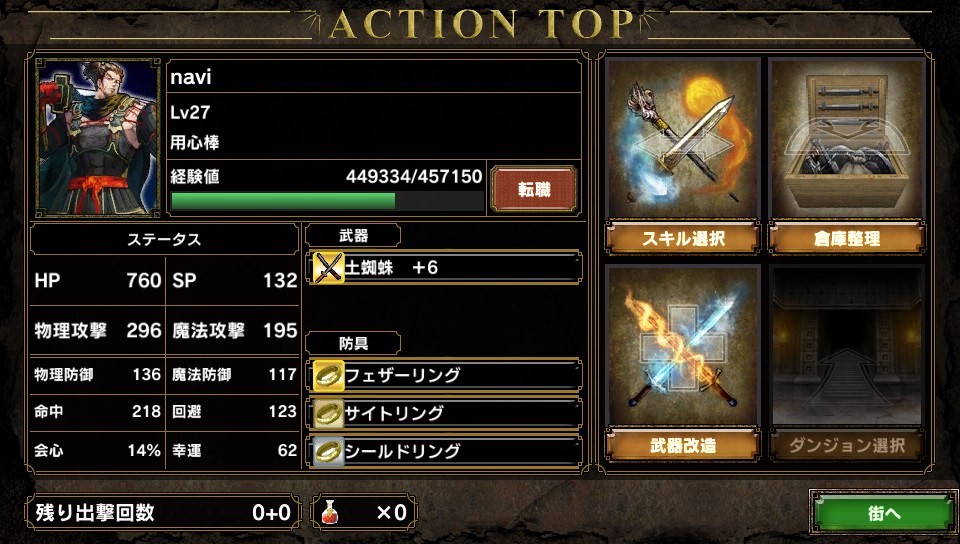Click the 武器改造 label button
The height and width of the screenshot is (544, 960).
coord(683,445)
